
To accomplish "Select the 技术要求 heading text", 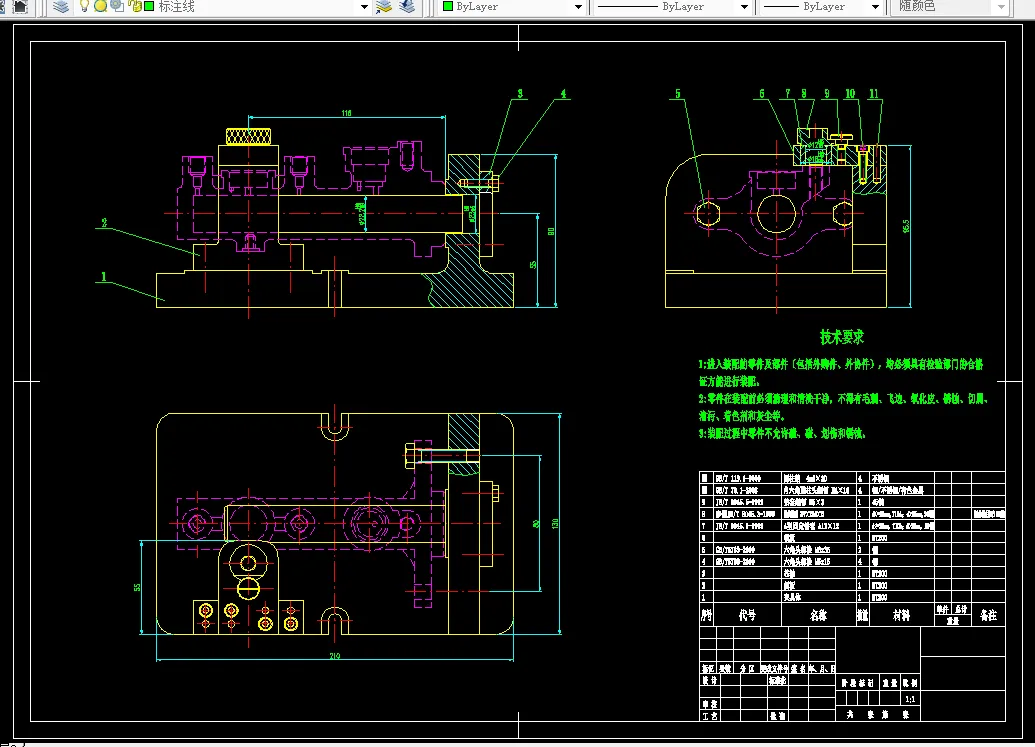I will click(842, 337).
